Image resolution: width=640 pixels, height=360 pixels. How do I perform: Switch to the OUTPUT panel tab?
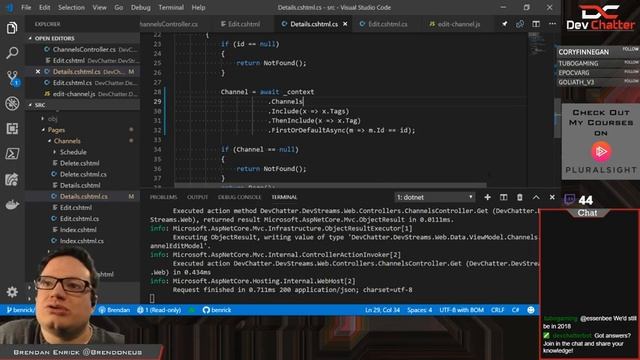tap(198, 197)
